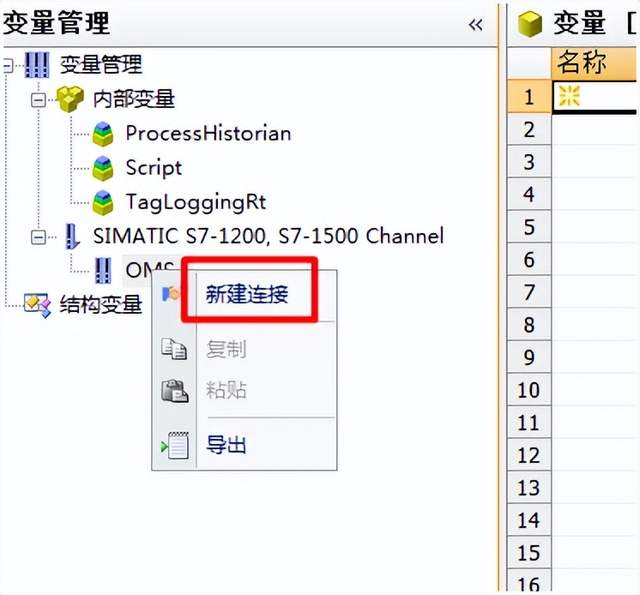The image size is (640, 595).
Task: Click the new-row star icon in row 1
Action: [569, 96]
